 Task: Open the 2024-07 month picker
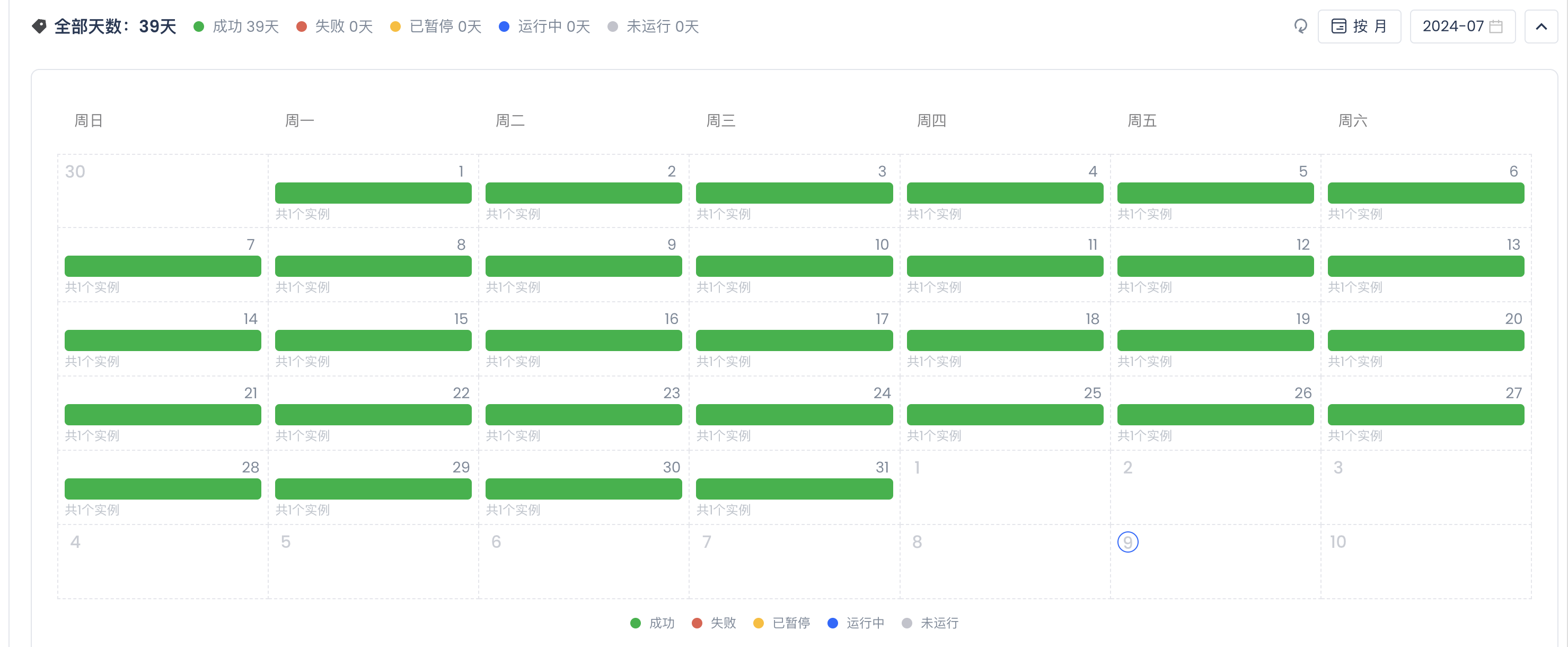click(x=1454, y=27)
